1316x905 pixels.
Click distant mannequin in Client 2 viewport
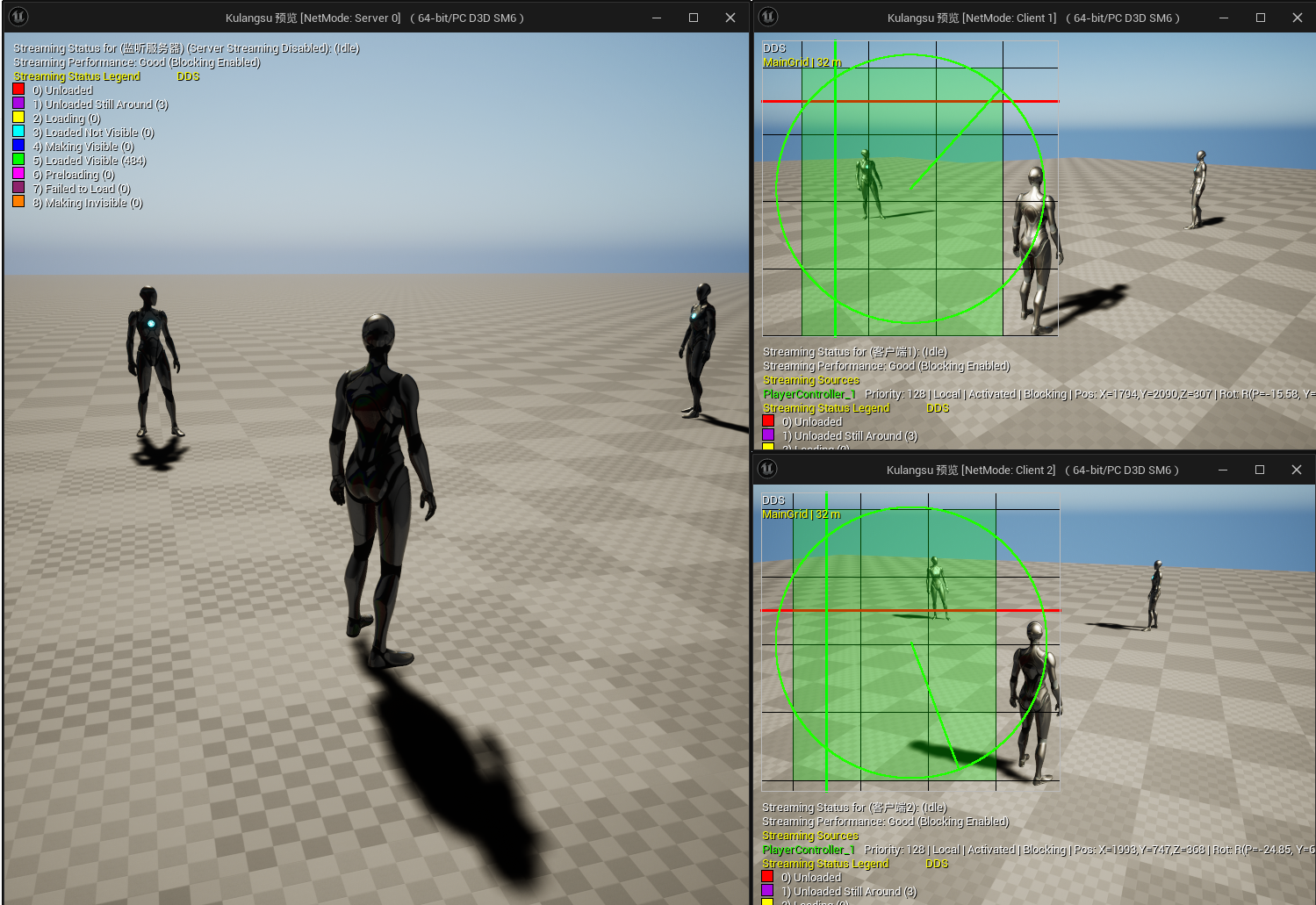[x=1154, y=595]
